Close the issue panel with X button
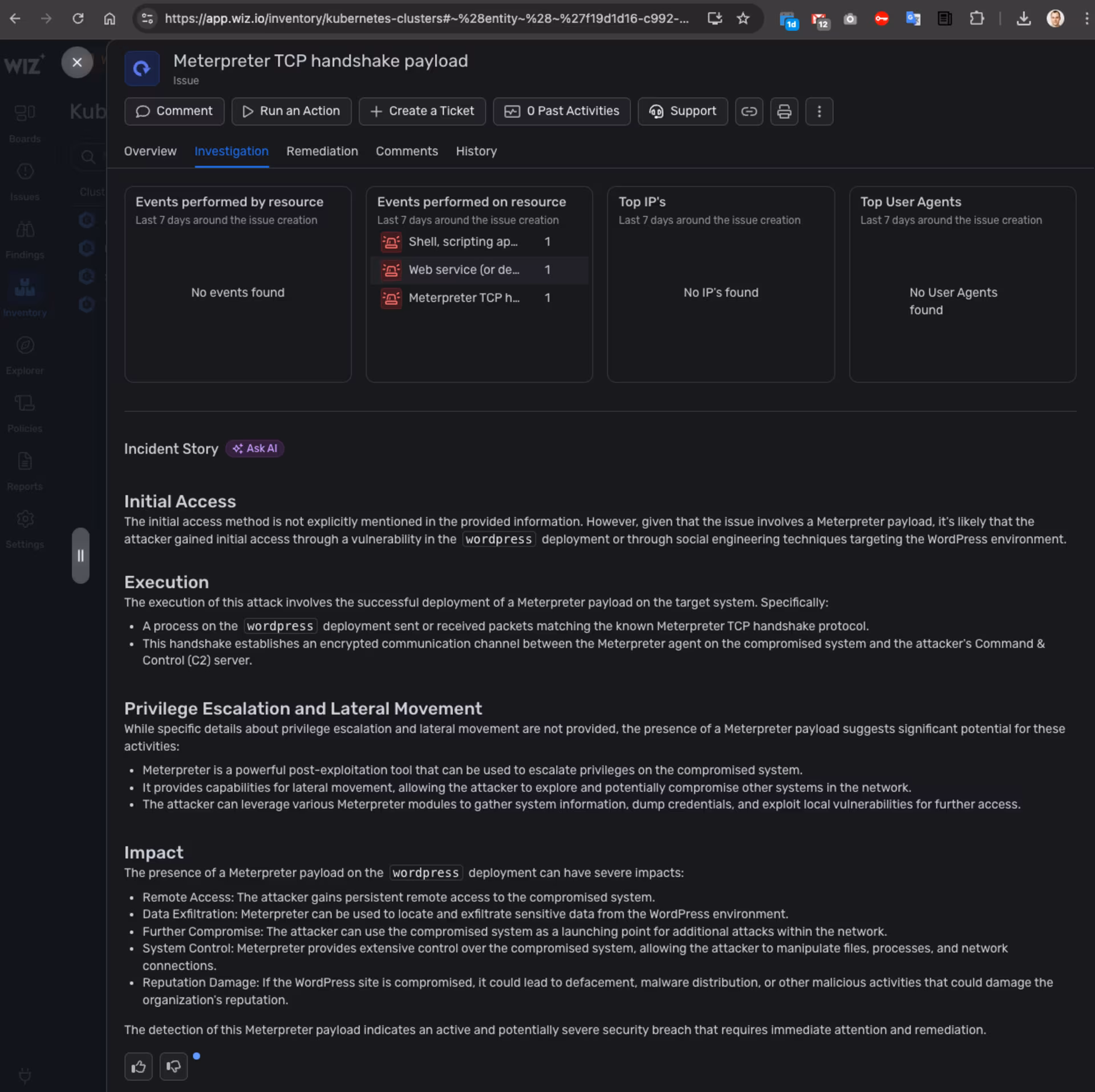The width and height of the screenshot is (1095, 1092). 77,62
